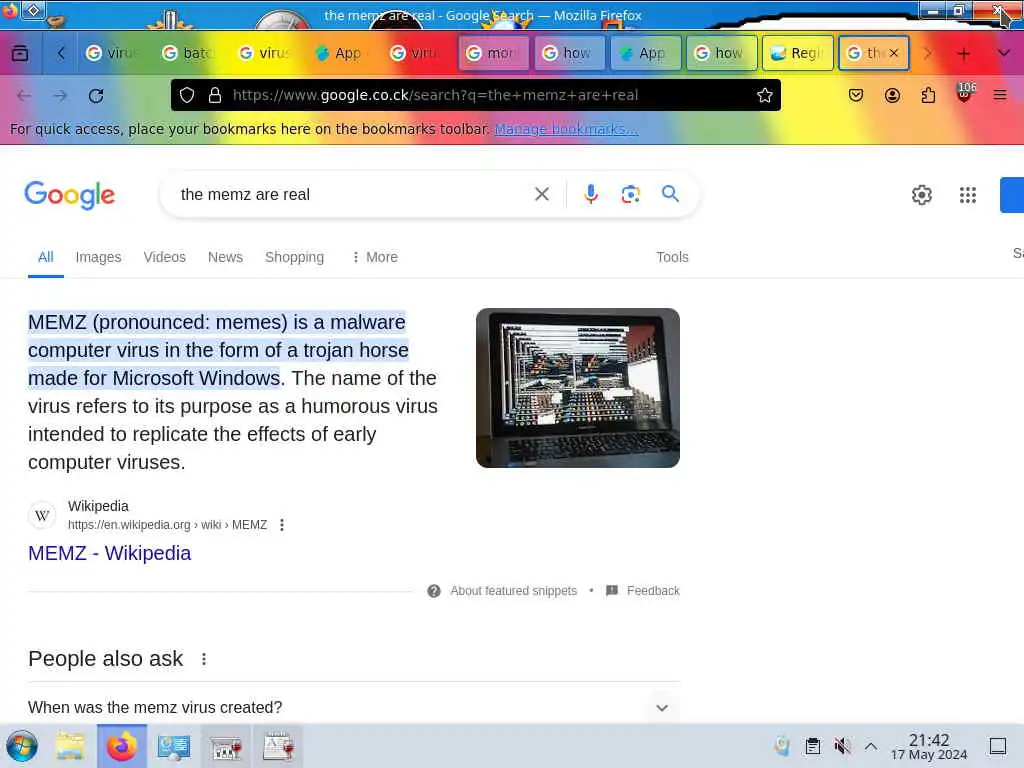
Task: Open the options menu beside the Wikipedia URL
Action: [x=281, y=525]
